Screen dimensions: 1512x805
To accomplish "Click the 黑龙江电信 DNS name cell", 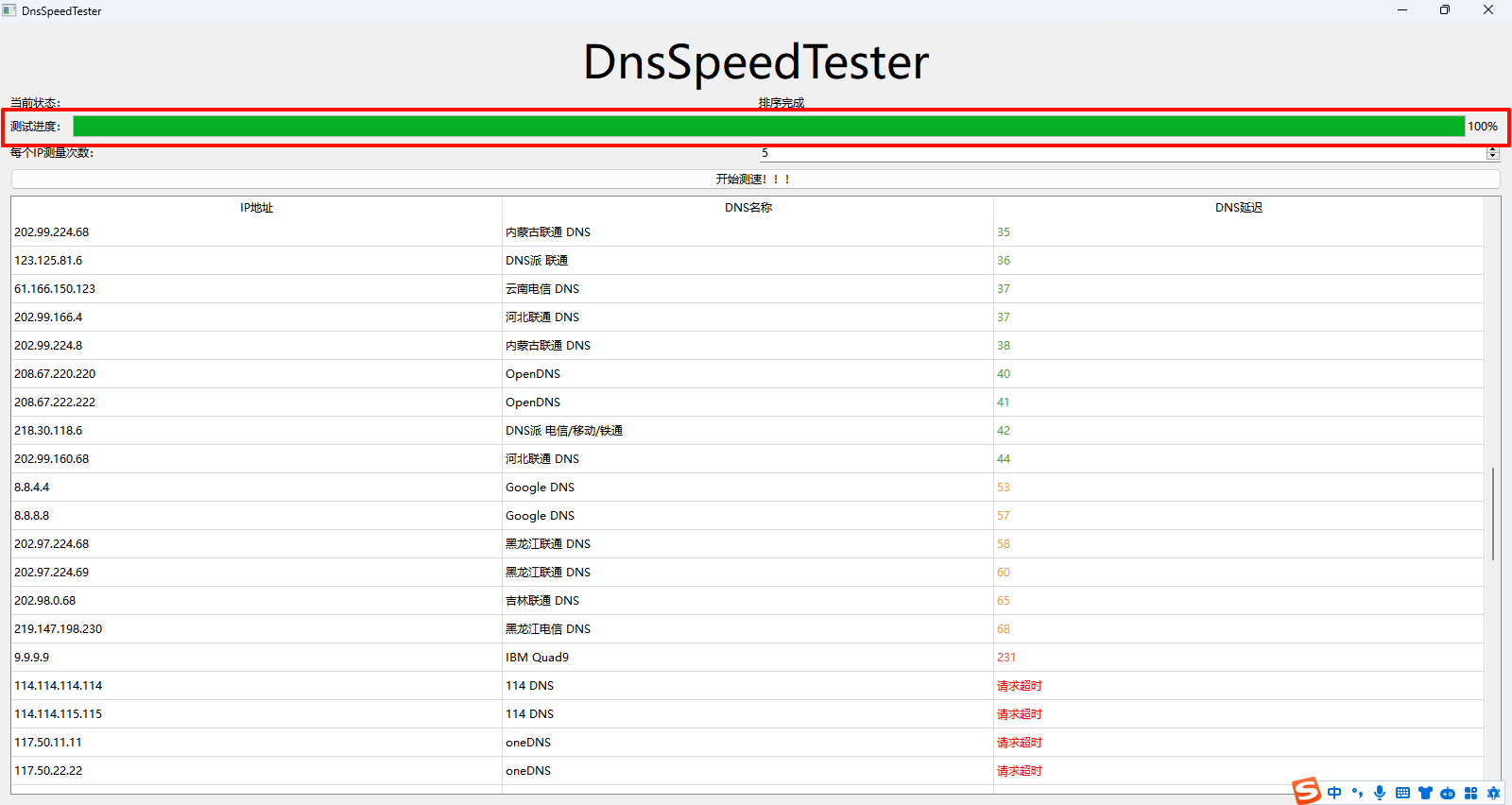I will coord(747,628).
